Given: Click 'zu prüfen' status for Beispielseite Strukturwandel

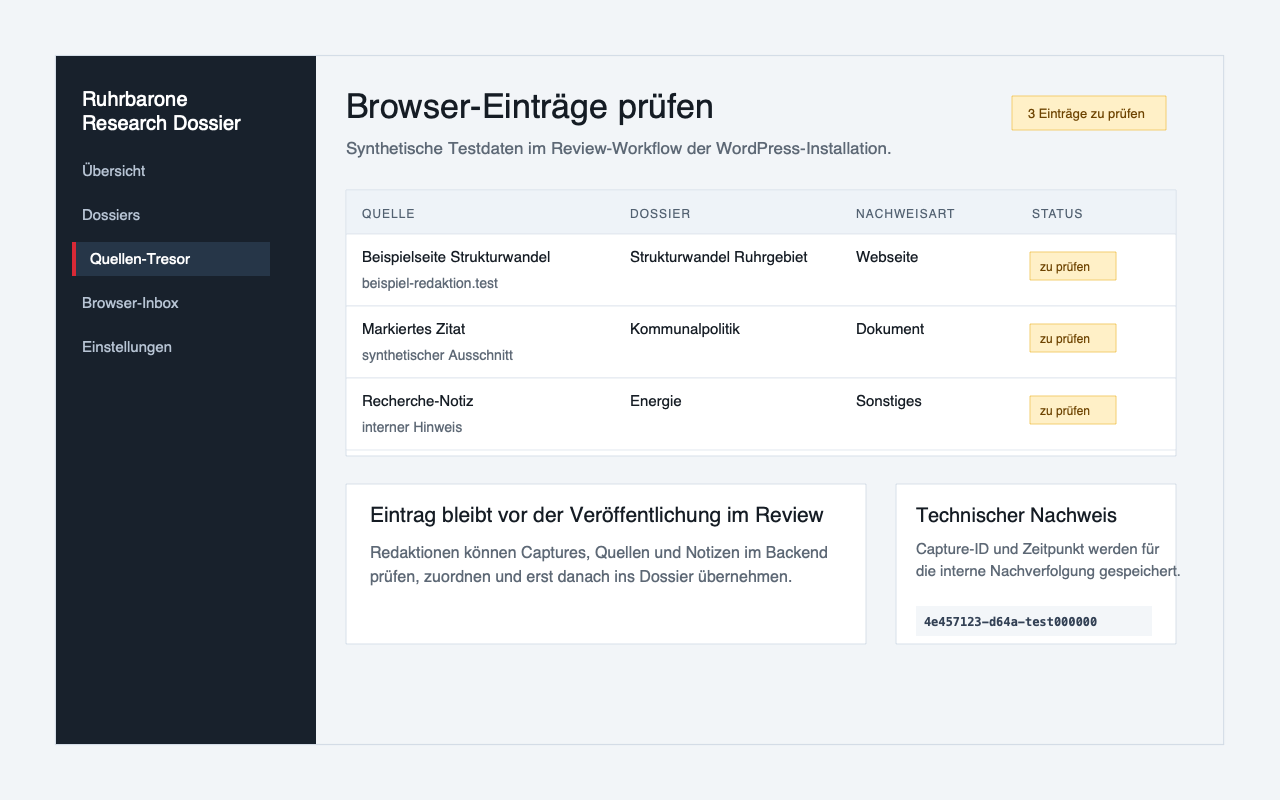Looking at the screenshot, I should click(x=1073, y=266).
